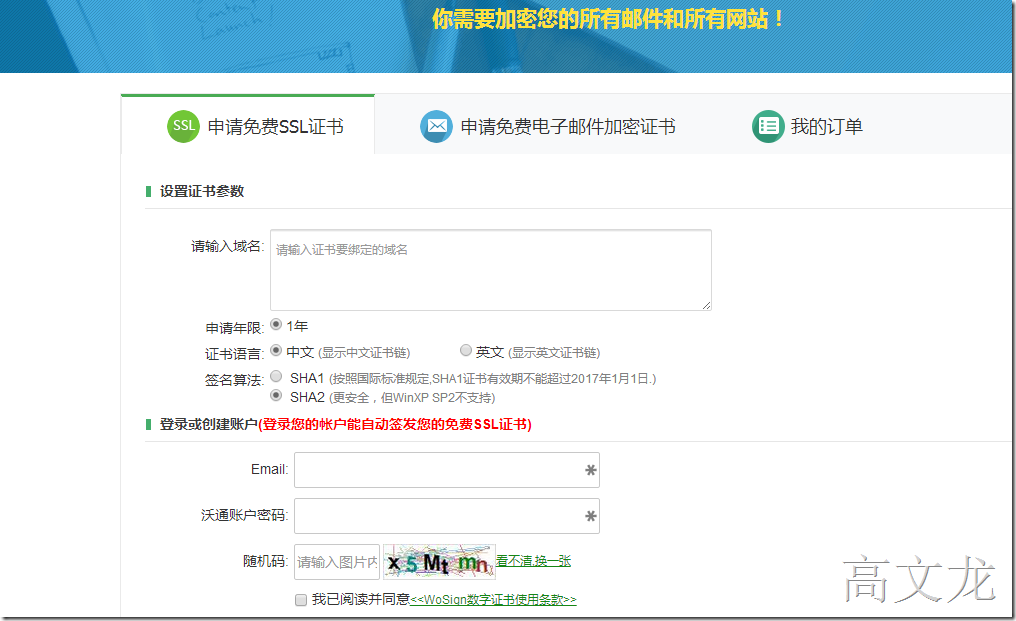Click the captcha image to refresh
The image size is (1016, 621).
click(439, 562)
